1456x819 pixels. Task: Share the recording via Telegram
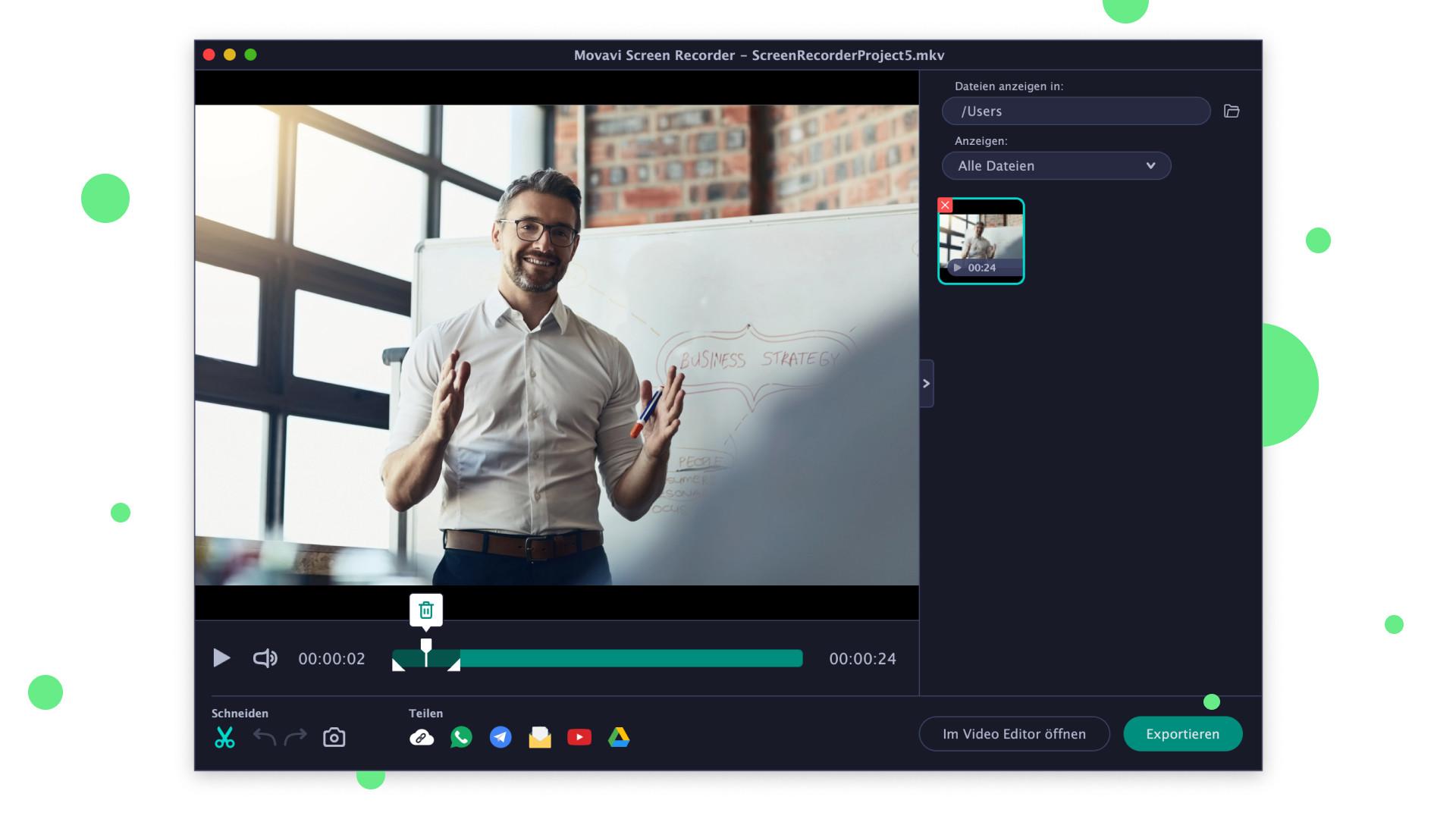[500, 736]
